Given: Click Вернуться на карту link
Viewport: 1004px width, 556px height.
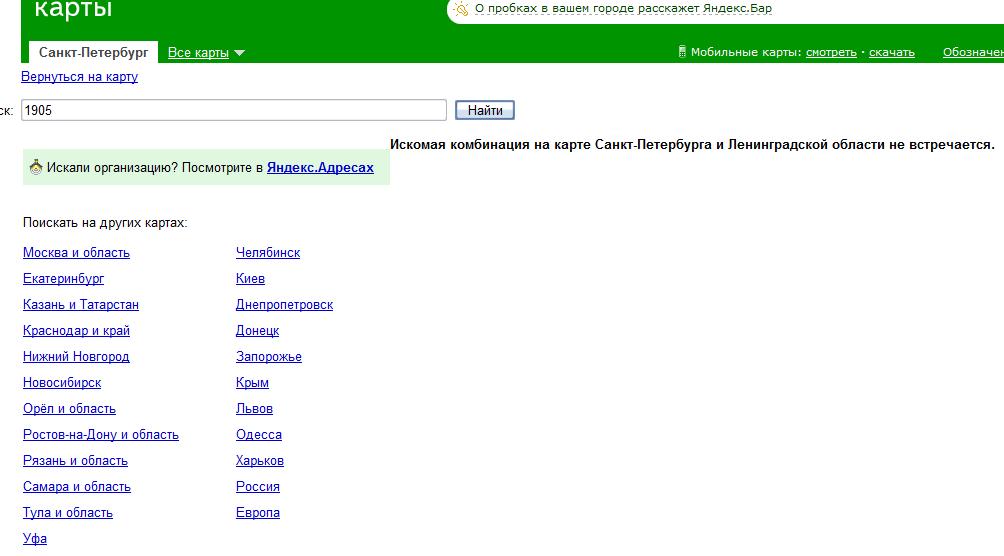Looking at the screenshot, I should [79, 77].
